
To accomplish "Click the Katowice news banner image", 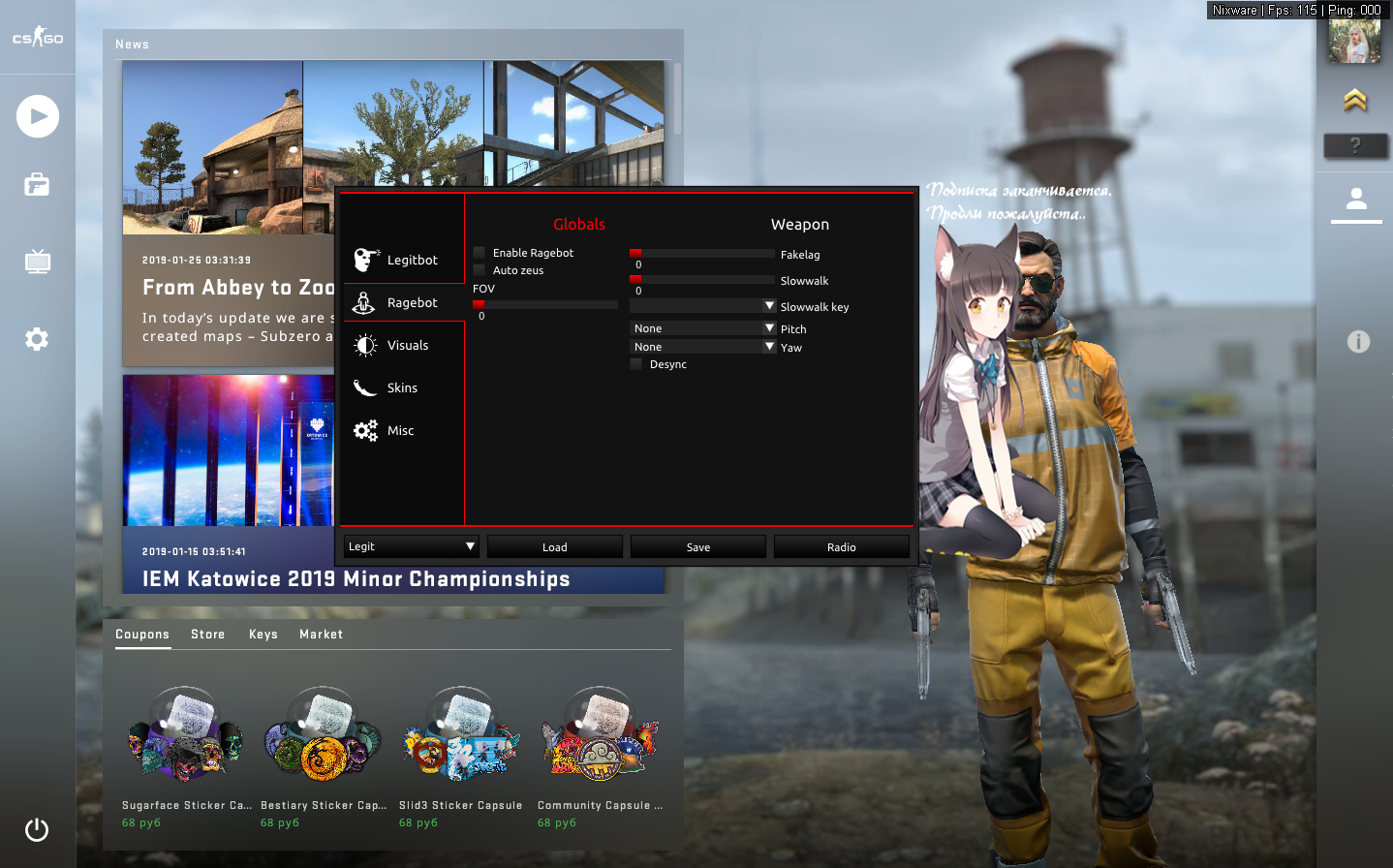I will pos(229,450).
